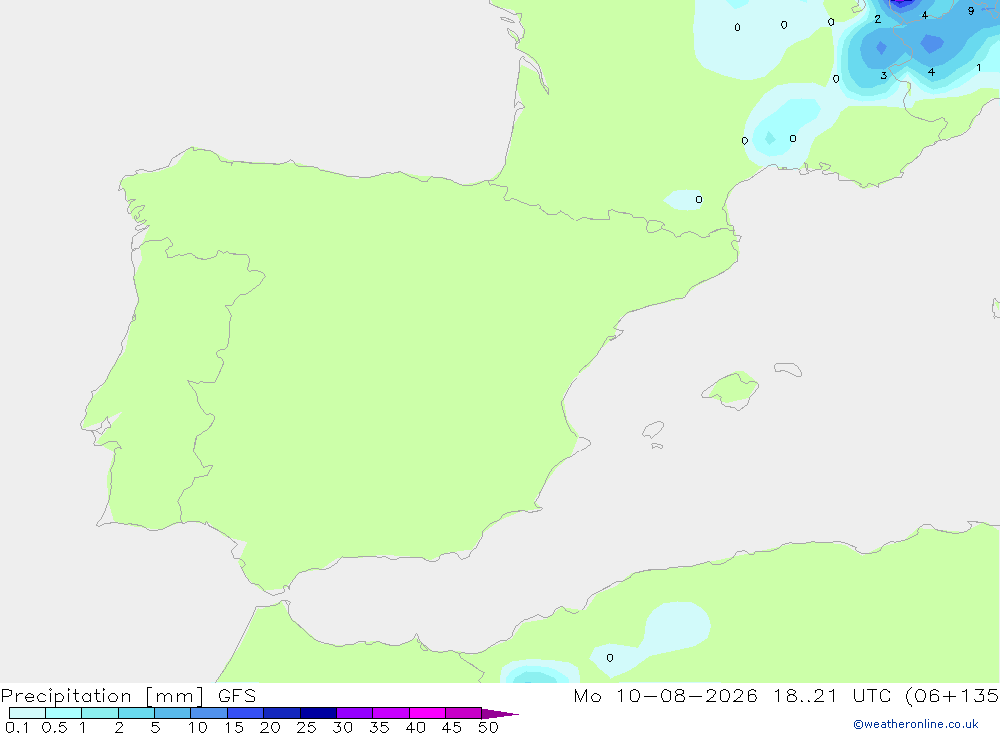1000x733 pixels.
Task: Click the '0.5' legend scale label
Action: click(x=54, y=727)
